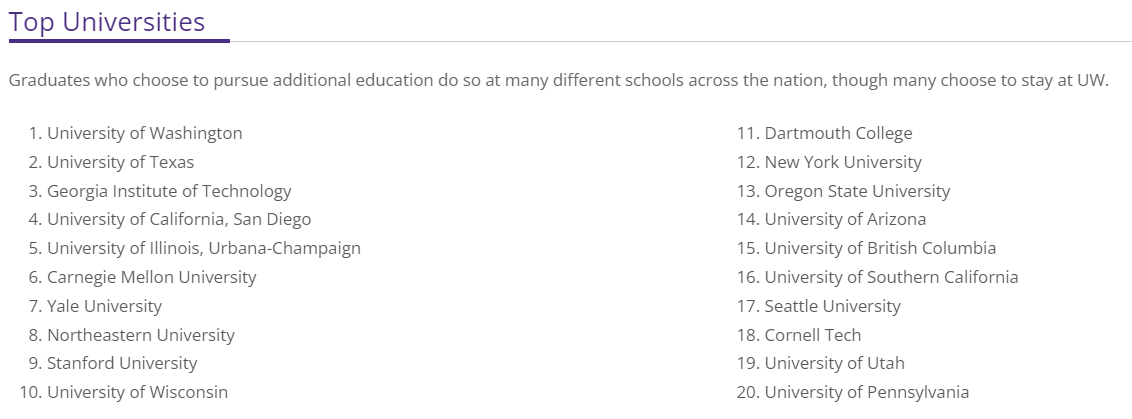Click New York University entry
The width and height of the screenshot is (1132, 419).
[843, 162]
